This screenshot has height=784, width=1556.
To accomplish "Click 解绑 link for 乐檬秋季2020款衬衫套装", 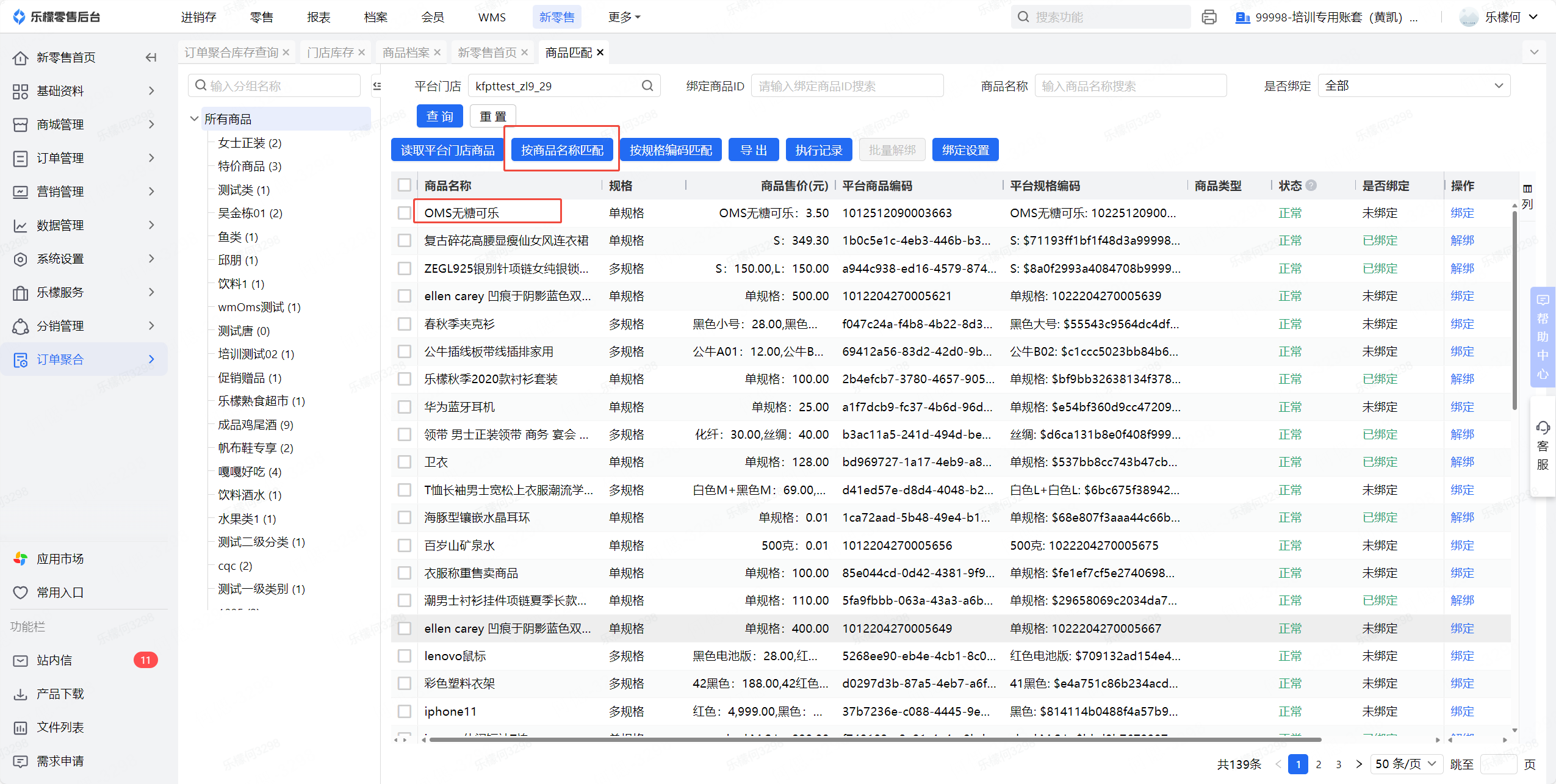I will 1462,379.
